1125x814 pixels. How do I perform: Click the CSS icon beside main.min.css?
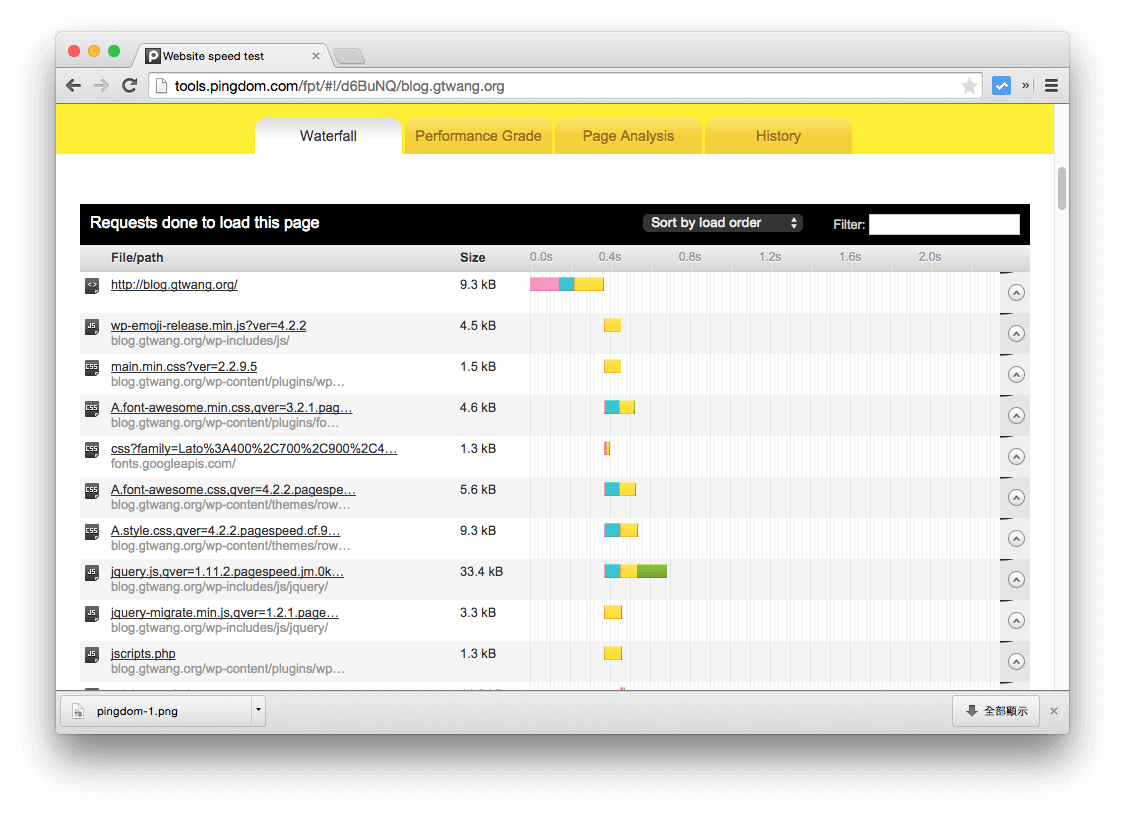91,366
